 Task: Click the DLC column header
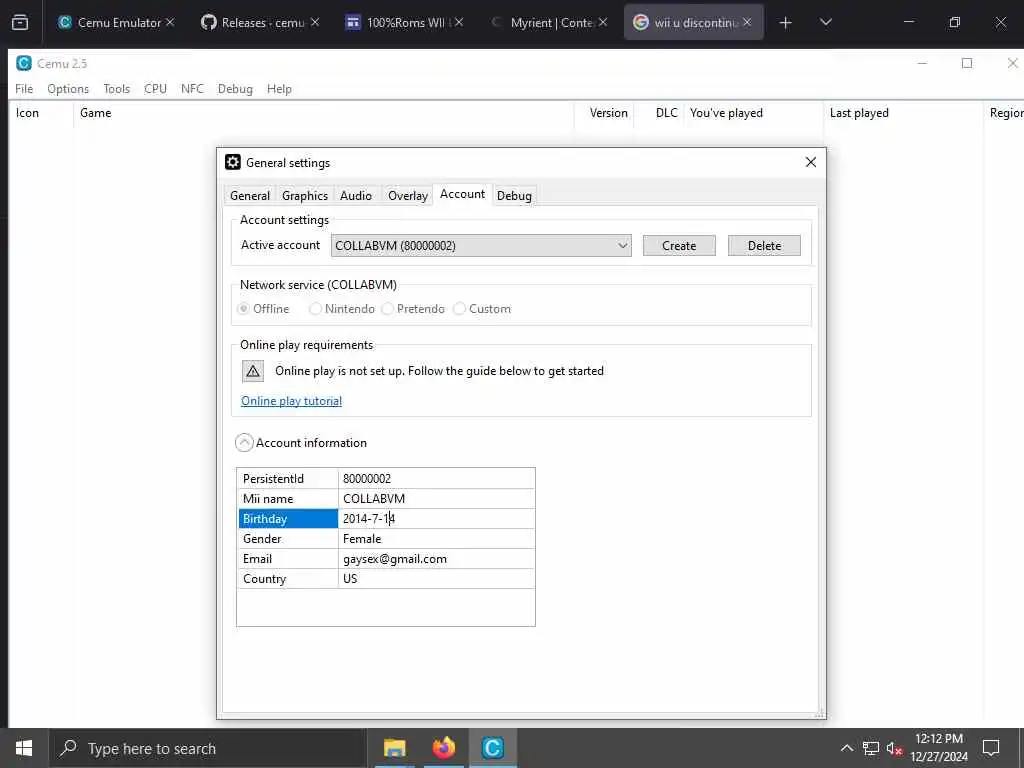click(658, 113)
